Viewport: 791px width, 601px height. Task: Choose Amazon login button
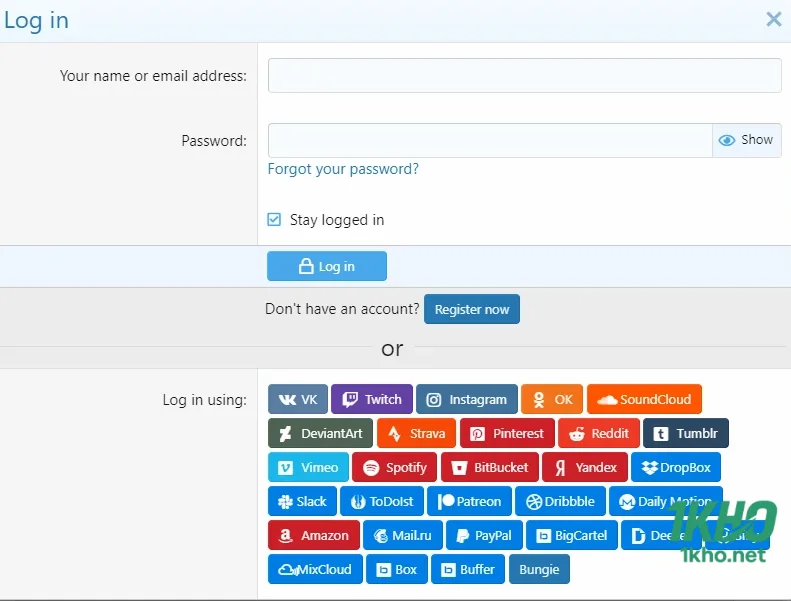click(x=314, y=536)
